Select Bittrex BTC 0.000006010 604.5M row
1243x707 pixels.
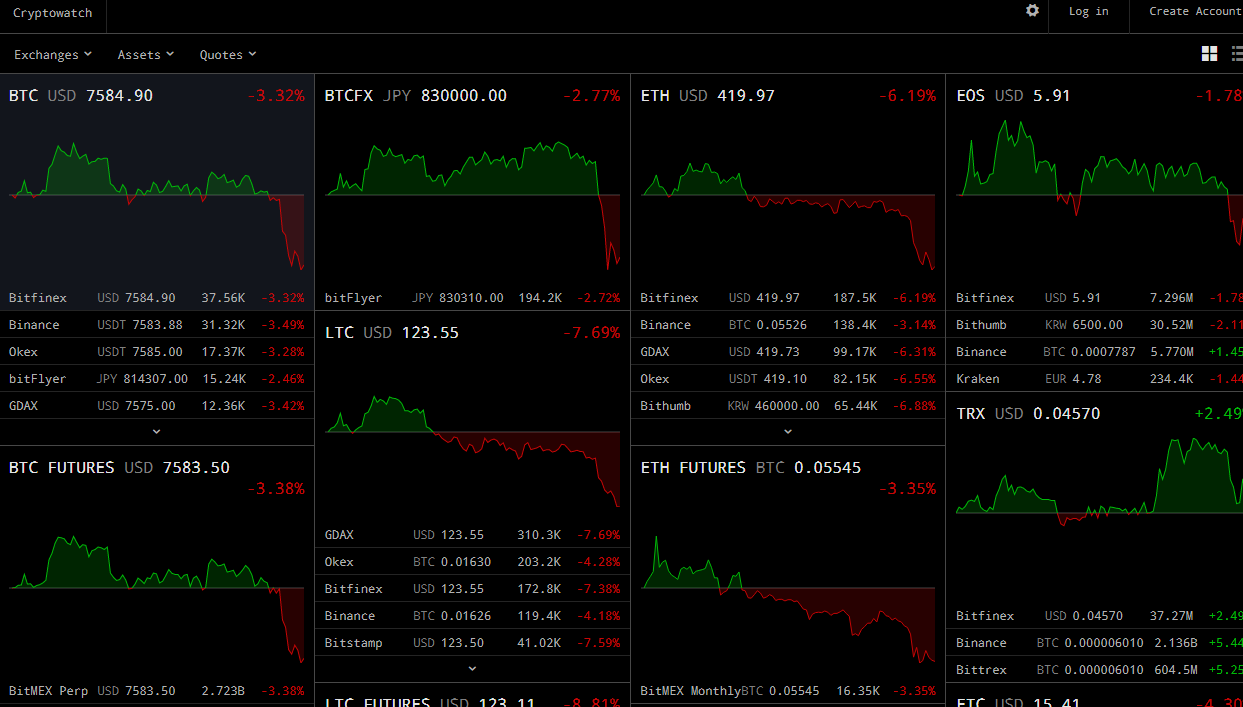pyautogui.click(x=1095, y=670)
